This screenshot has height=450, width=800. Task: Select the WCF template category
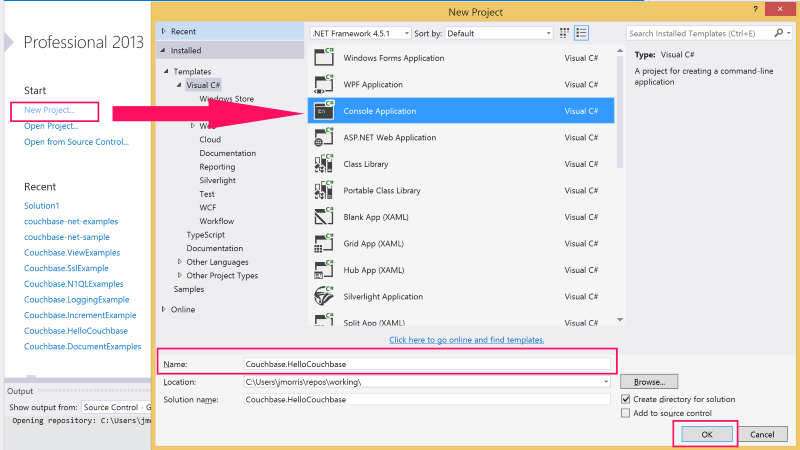[x=208, y=208]
